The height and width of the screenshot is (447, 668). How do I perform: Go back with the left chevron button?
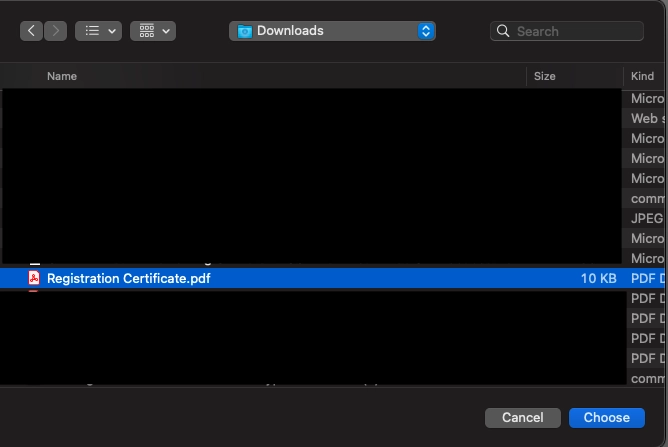[31, 31]
